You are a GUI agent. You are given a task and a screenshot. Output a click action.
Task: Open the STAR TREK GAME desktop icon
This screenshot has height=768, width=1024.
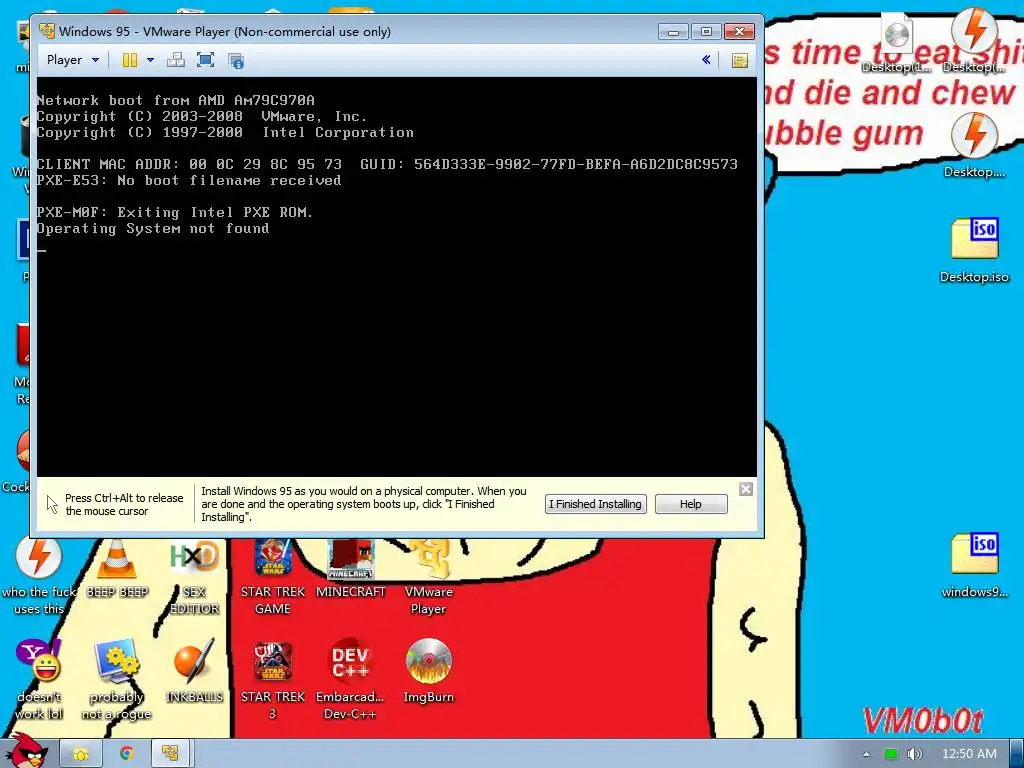pyautogui.click(x=273, y=577)
